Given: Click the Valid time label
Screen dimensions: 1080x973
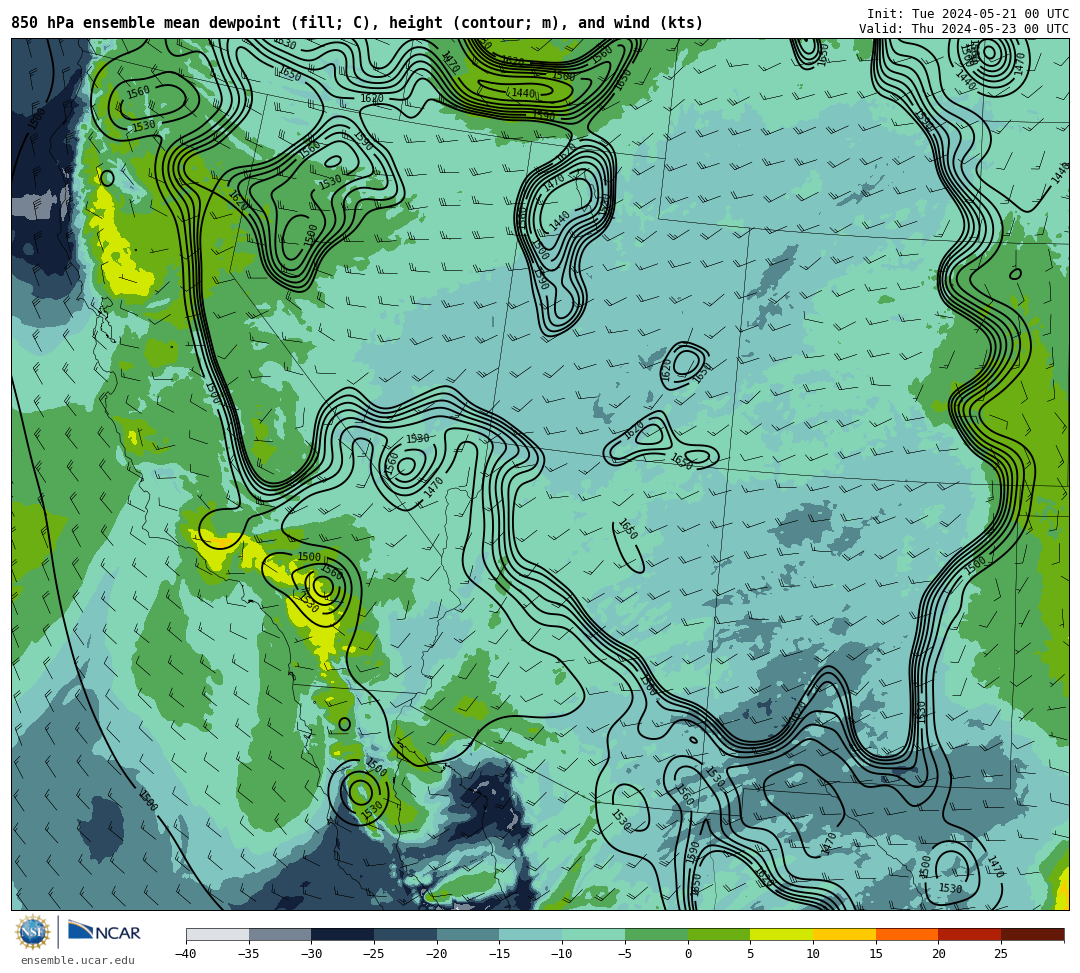Looking at the screenshot, I should click(964, 28).
